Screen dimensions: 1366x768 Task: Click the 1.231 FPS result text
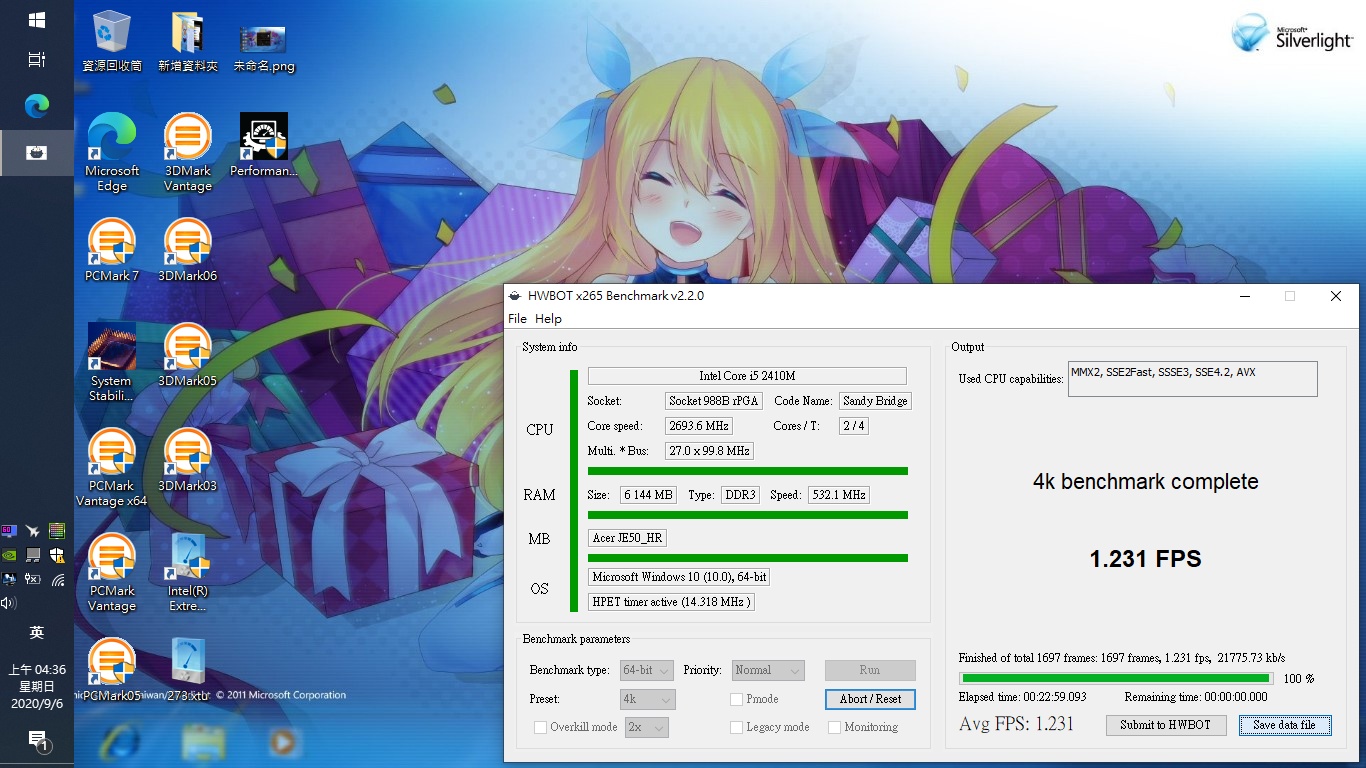1145,559
